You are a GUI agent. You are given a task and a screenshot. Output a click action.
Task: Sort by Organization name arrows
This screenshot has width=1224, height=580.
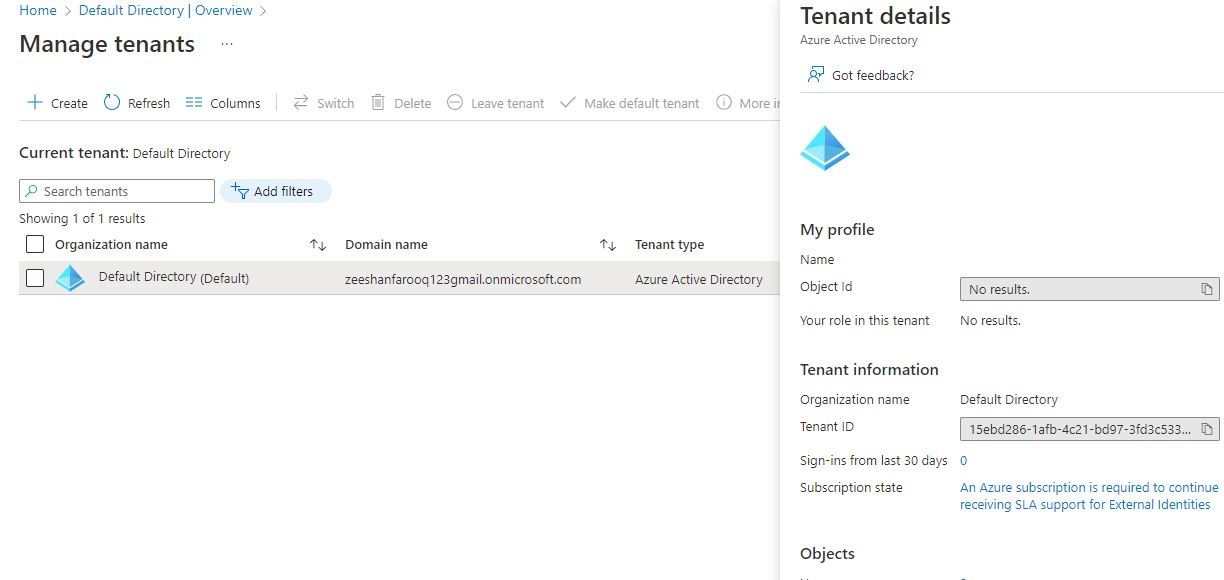pos(318,244)
